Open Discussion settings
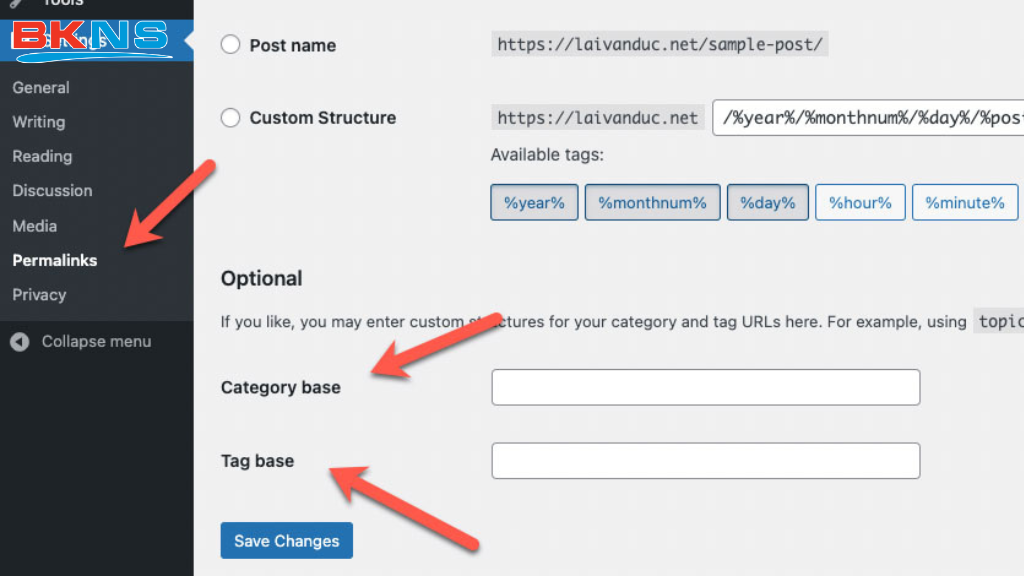 (52, 191)
